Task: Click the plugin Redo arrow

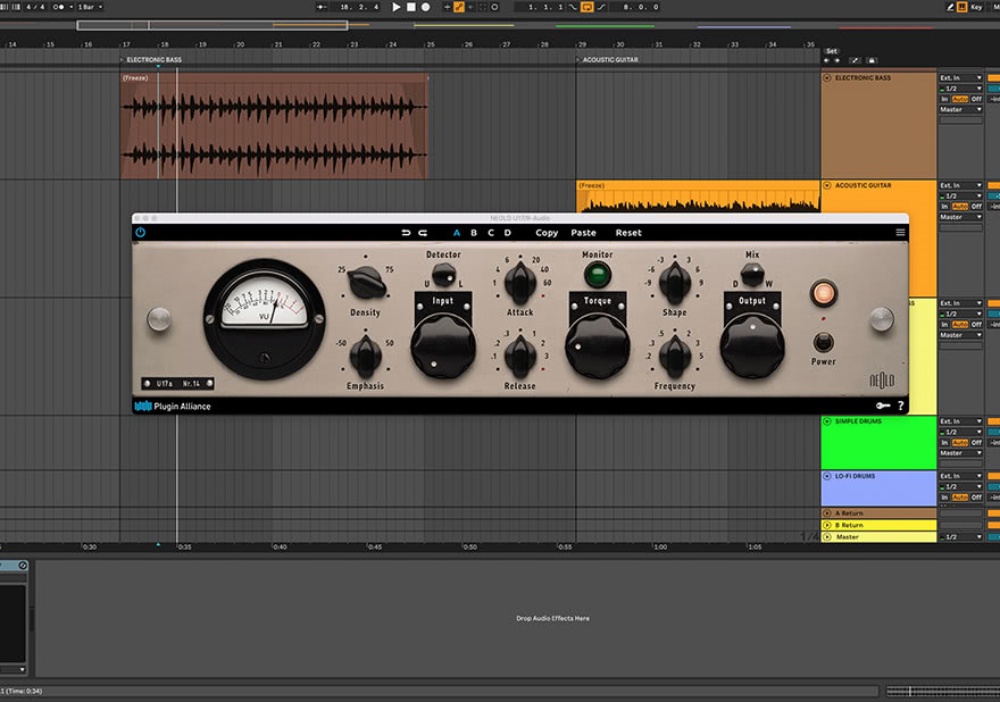Action: click(x=423, y=233)
